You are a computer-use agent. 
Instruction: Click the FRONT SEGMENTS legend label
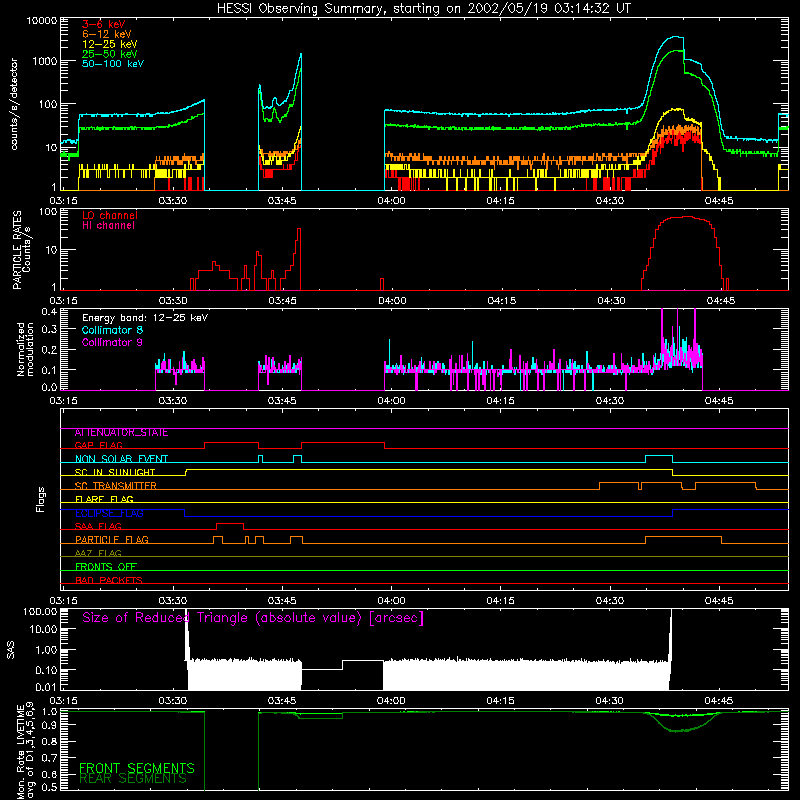(137, 768)
